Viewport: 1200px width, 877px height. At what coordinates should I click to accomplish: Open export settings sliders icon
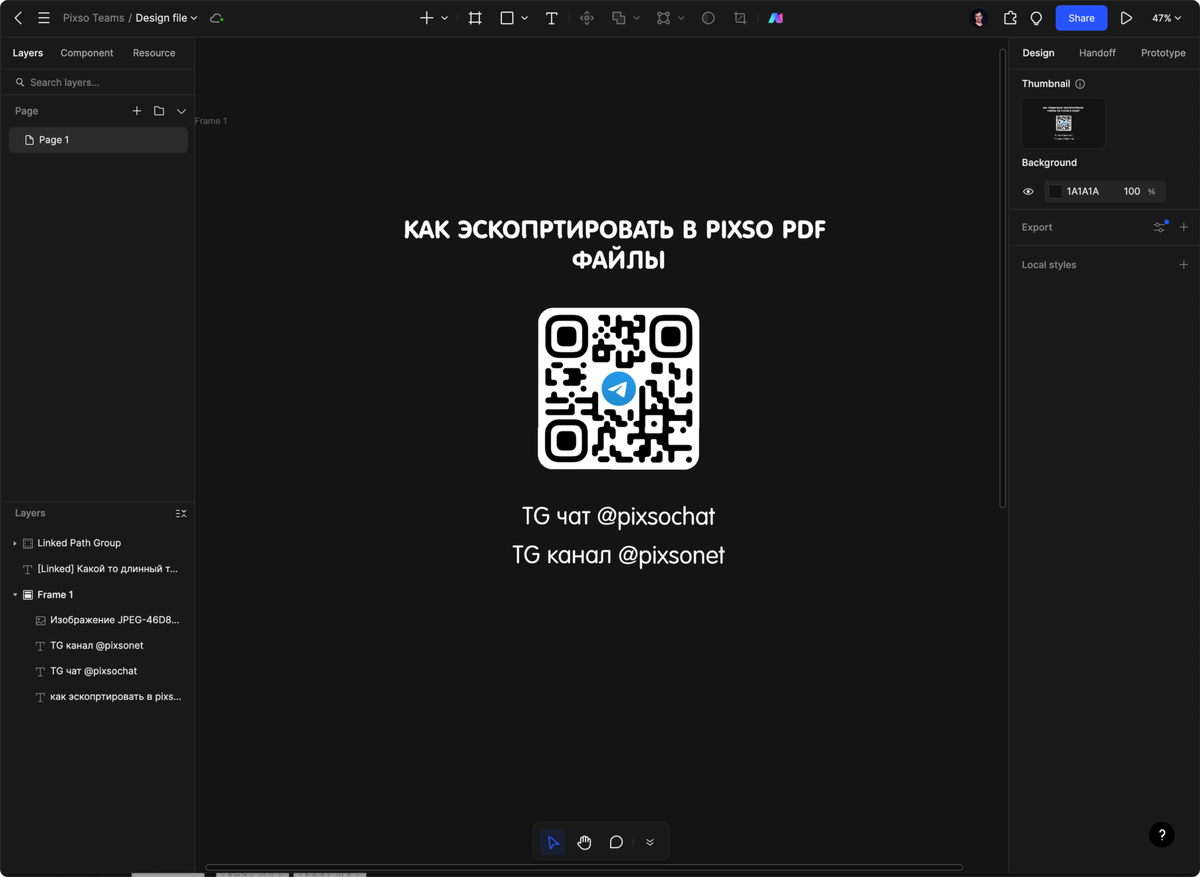pos(1160,227)
